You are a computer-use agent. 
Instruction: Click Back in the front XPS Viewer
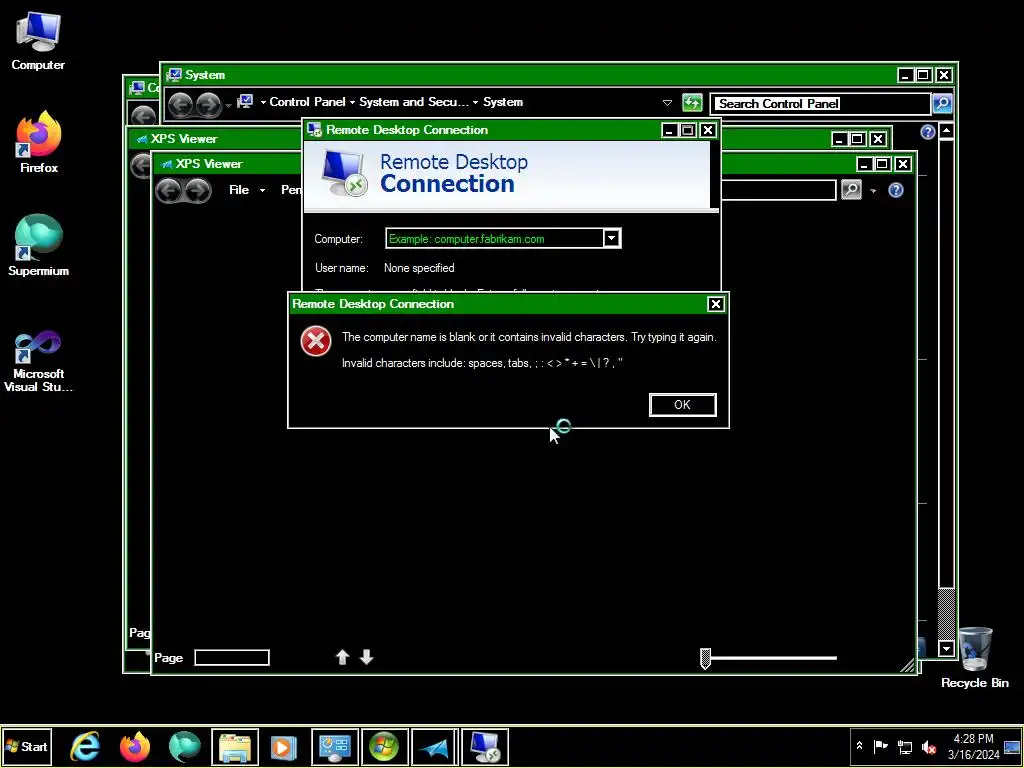tap(168, 191)
